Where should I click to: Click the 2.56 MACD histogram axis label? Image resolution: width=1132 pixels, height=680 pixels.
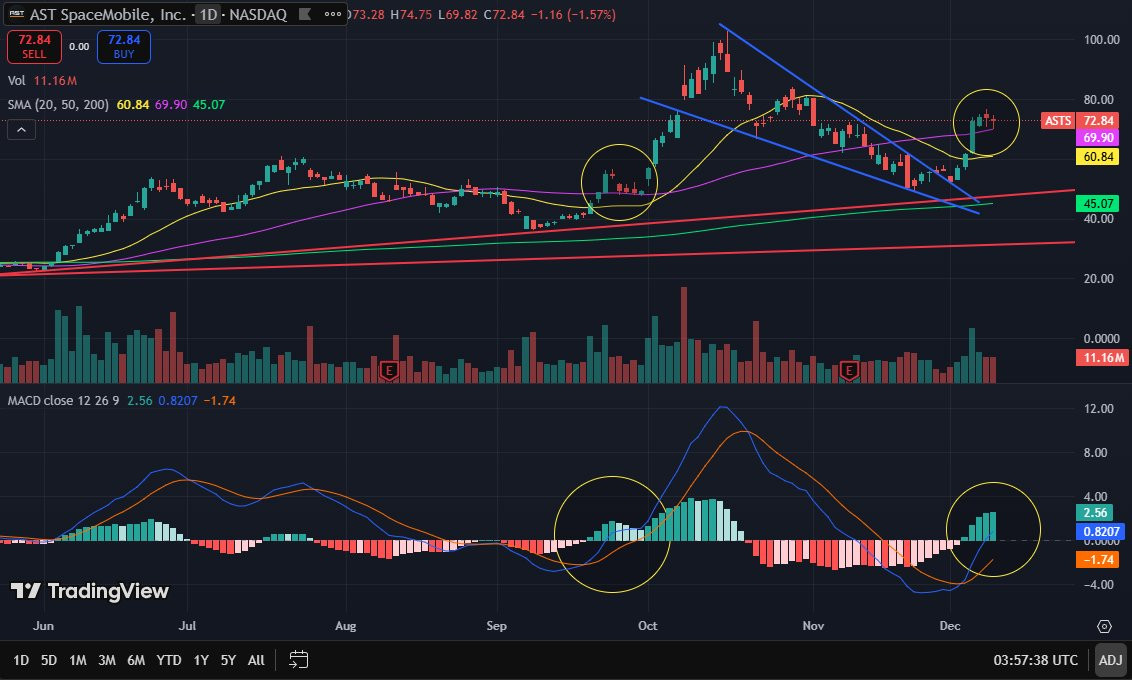click(x=1094, y=513)
